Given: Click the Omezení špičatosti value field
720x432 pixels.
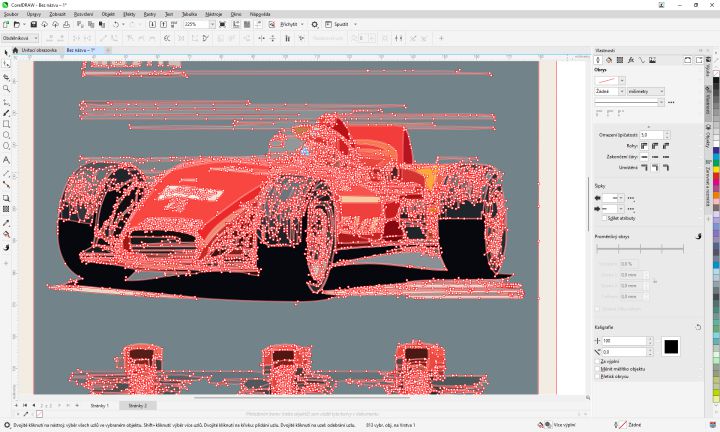Looking at the screenshot, I should (x=651, y=134).
